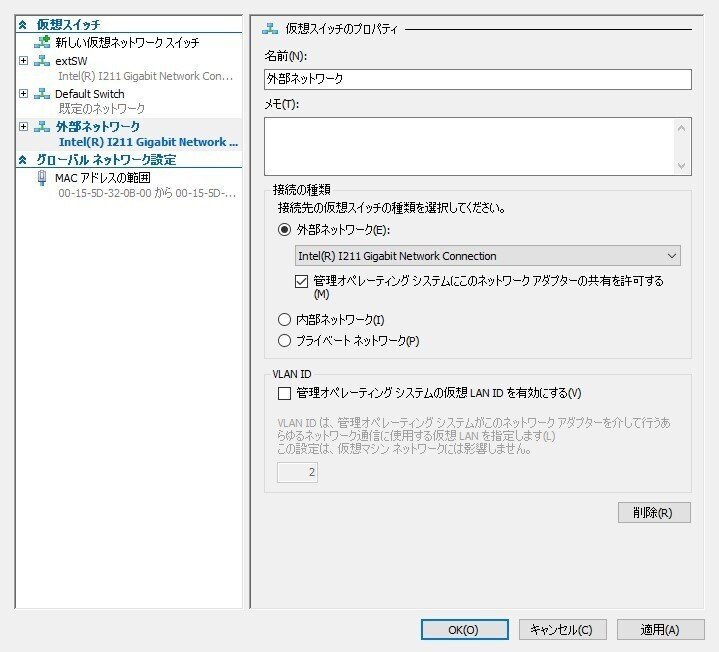
Task: Click the 名前 name input field
Action: (x=478, y=79)
